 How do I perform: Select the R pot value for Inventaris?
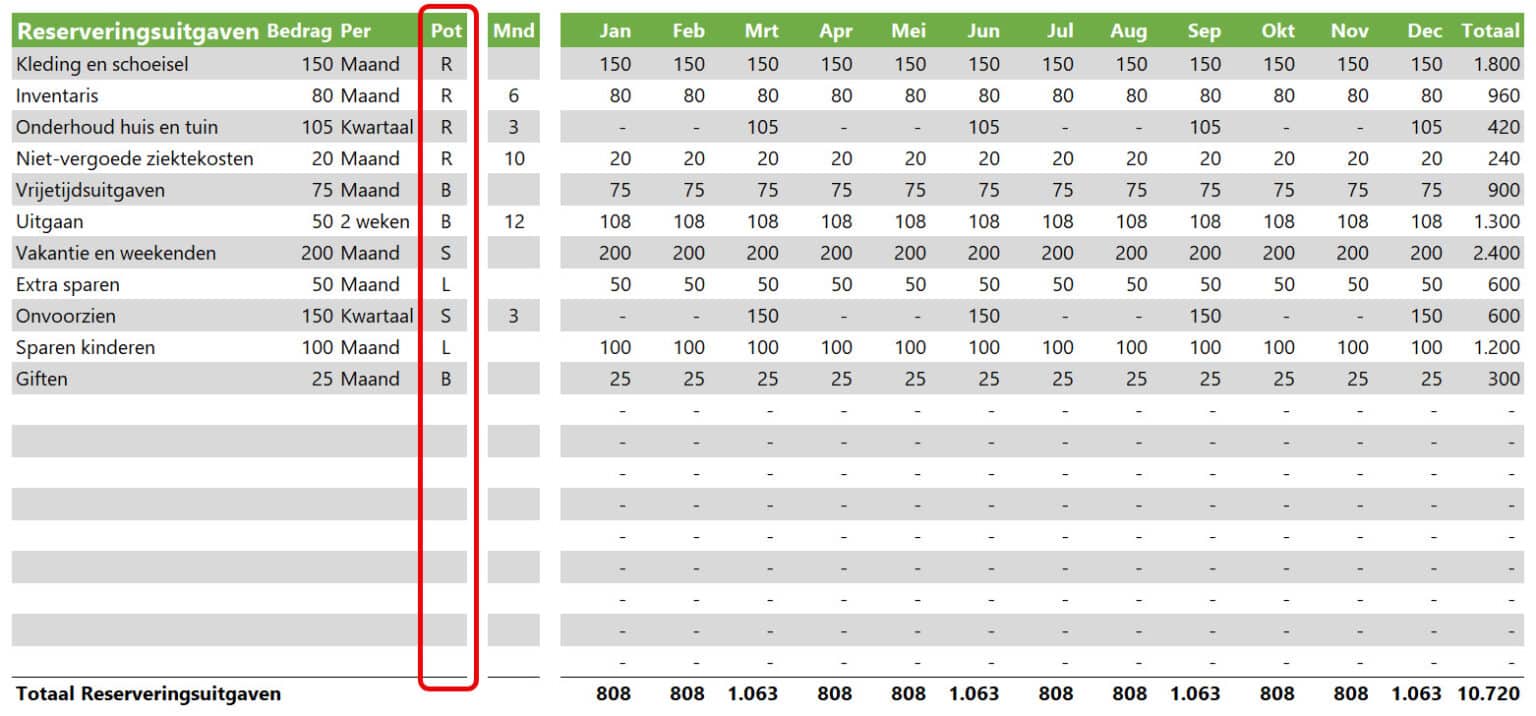click(447, 95)
